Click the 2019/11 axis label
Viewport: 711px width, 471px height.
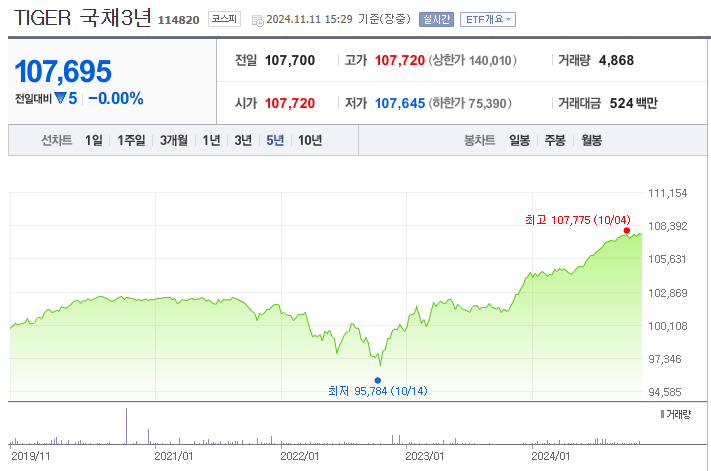(30, 456)
